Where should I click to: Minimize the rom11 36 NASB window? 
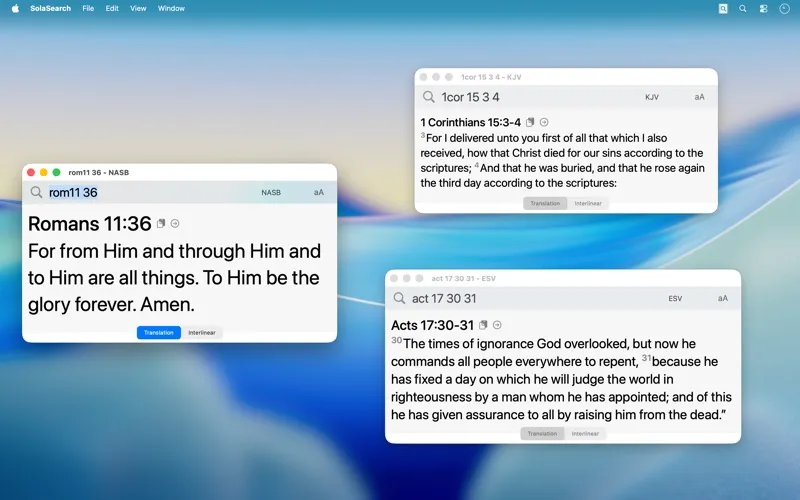[x=43, y=172]
